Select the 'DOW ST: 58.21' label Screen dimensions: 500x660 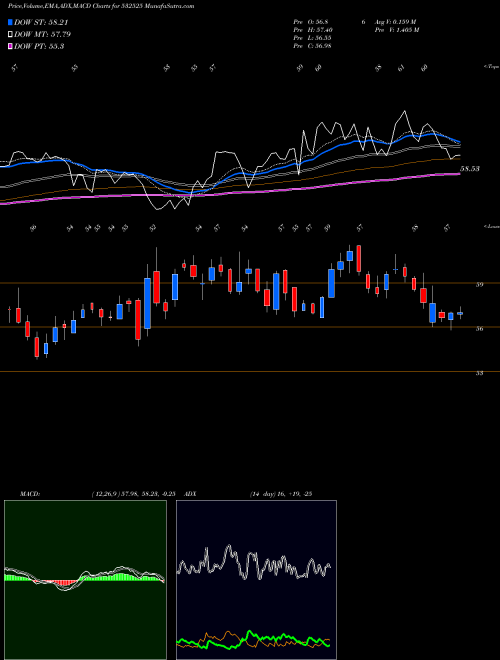(41, 22)
